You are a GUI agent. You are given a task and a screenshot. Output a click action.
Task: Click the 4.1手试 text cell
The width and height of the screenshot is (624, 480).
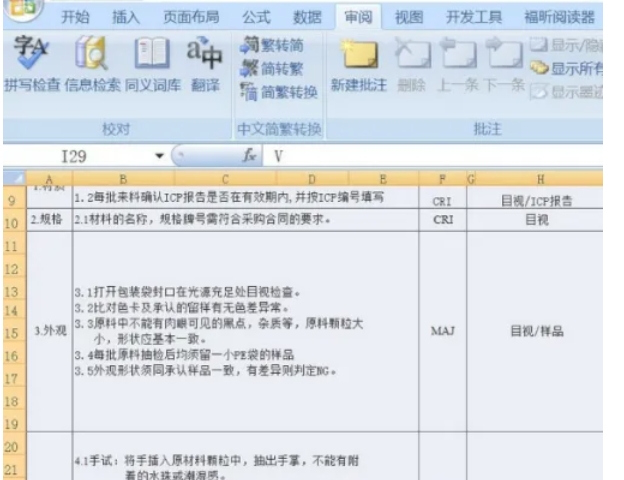pyautogui.click(x=246, y=458)
